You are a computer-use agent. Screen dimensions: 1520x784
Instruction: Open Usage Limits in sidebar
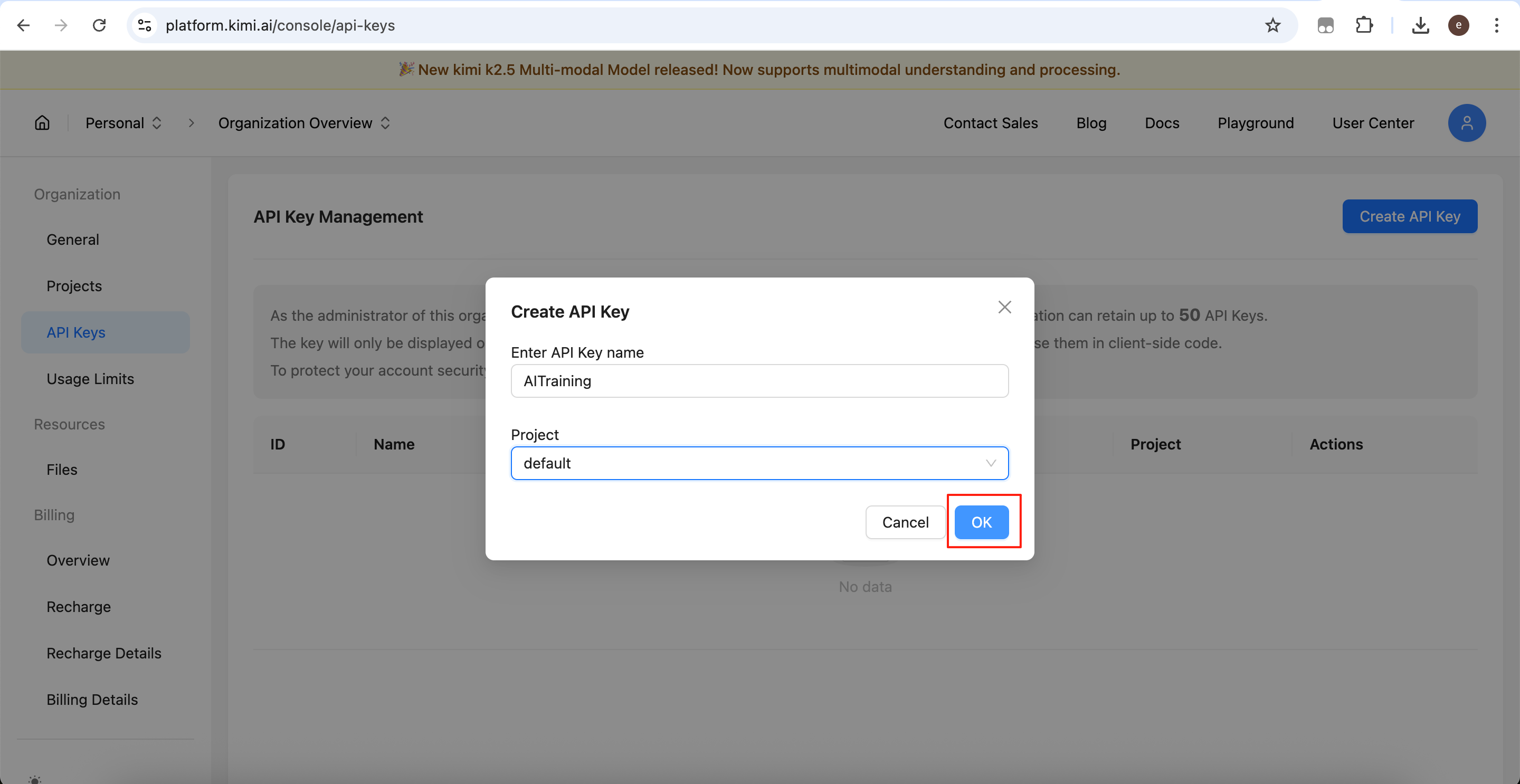[x=90, y=379]
